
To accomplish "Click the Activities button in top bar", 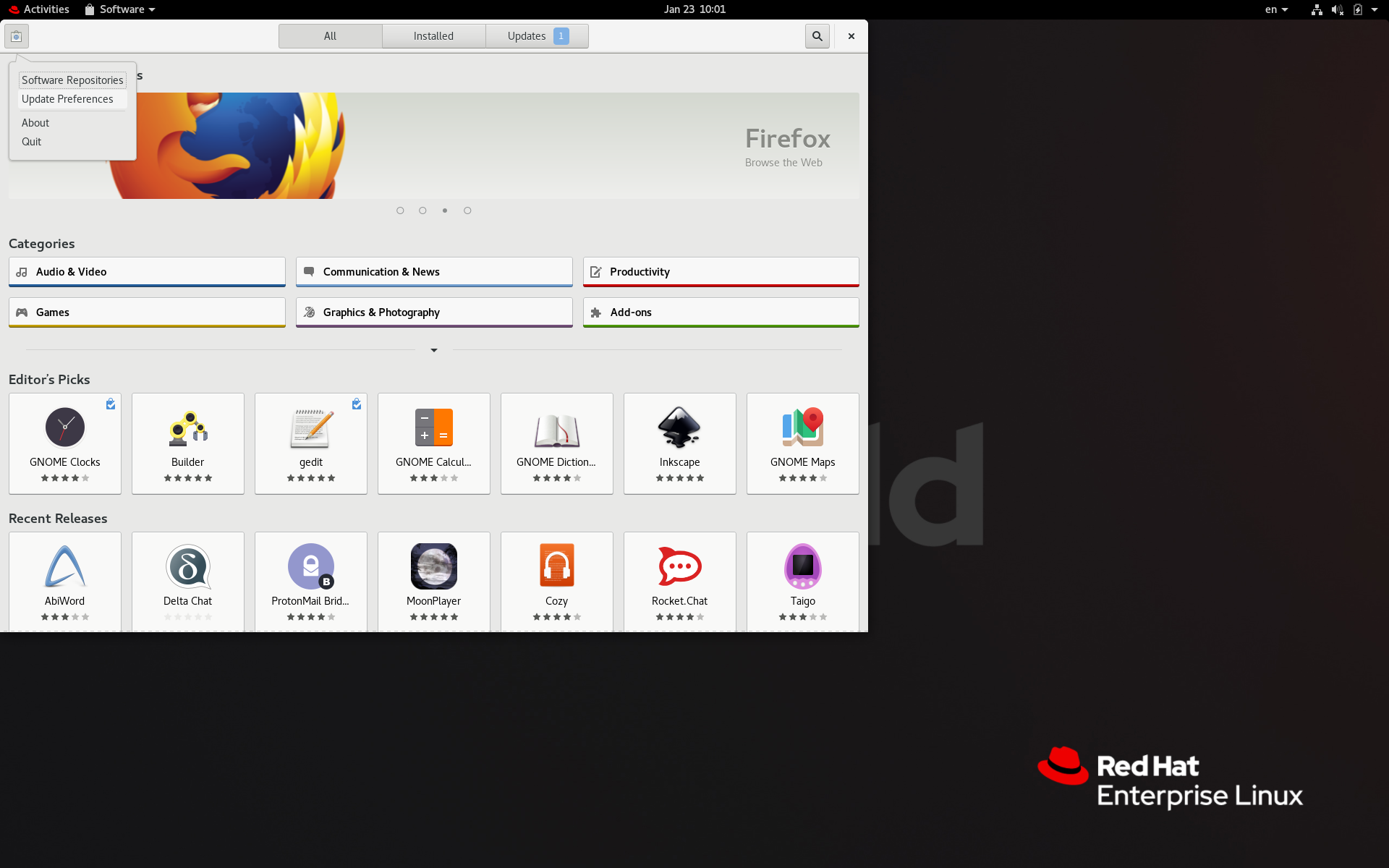I will click(x=39, y=9).
